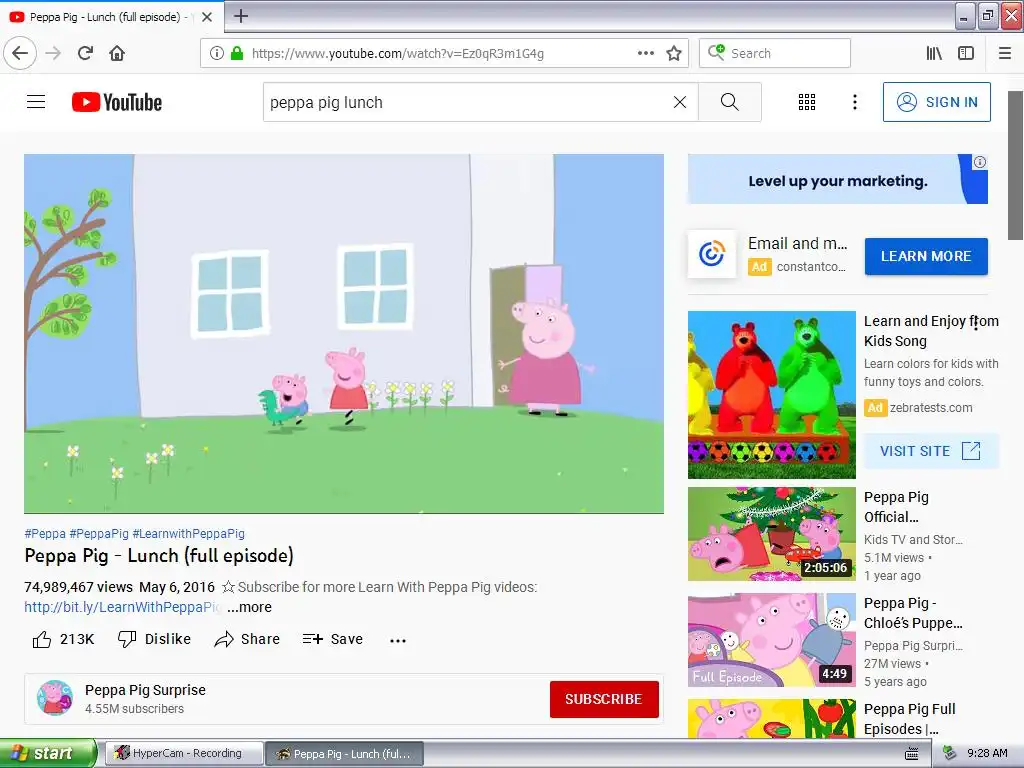Open the Firefox library icon
This screenshot has width=1024, height=768.
pyautogui.click(x=934, y=53)
